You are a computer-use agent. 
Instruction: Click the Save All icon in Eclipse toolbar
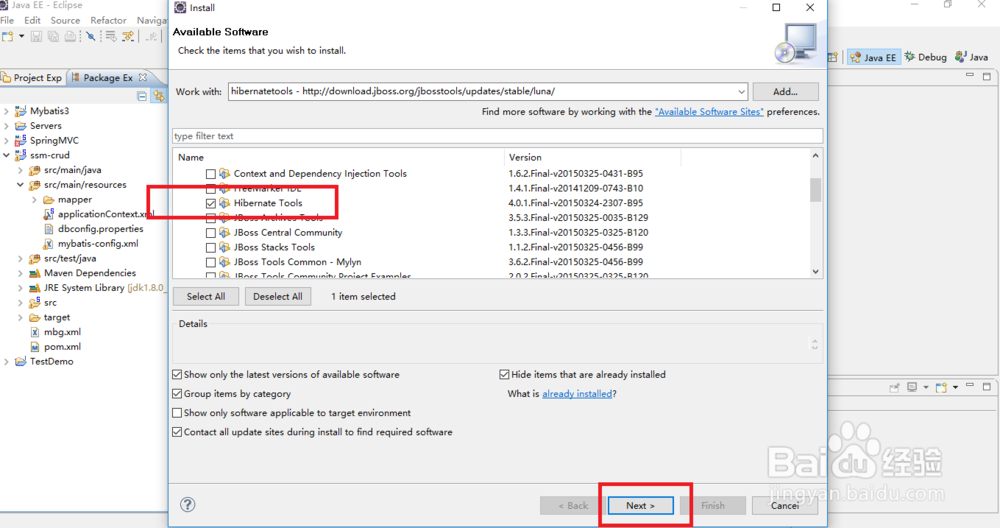pyautogui.click(x=54, y=36)
